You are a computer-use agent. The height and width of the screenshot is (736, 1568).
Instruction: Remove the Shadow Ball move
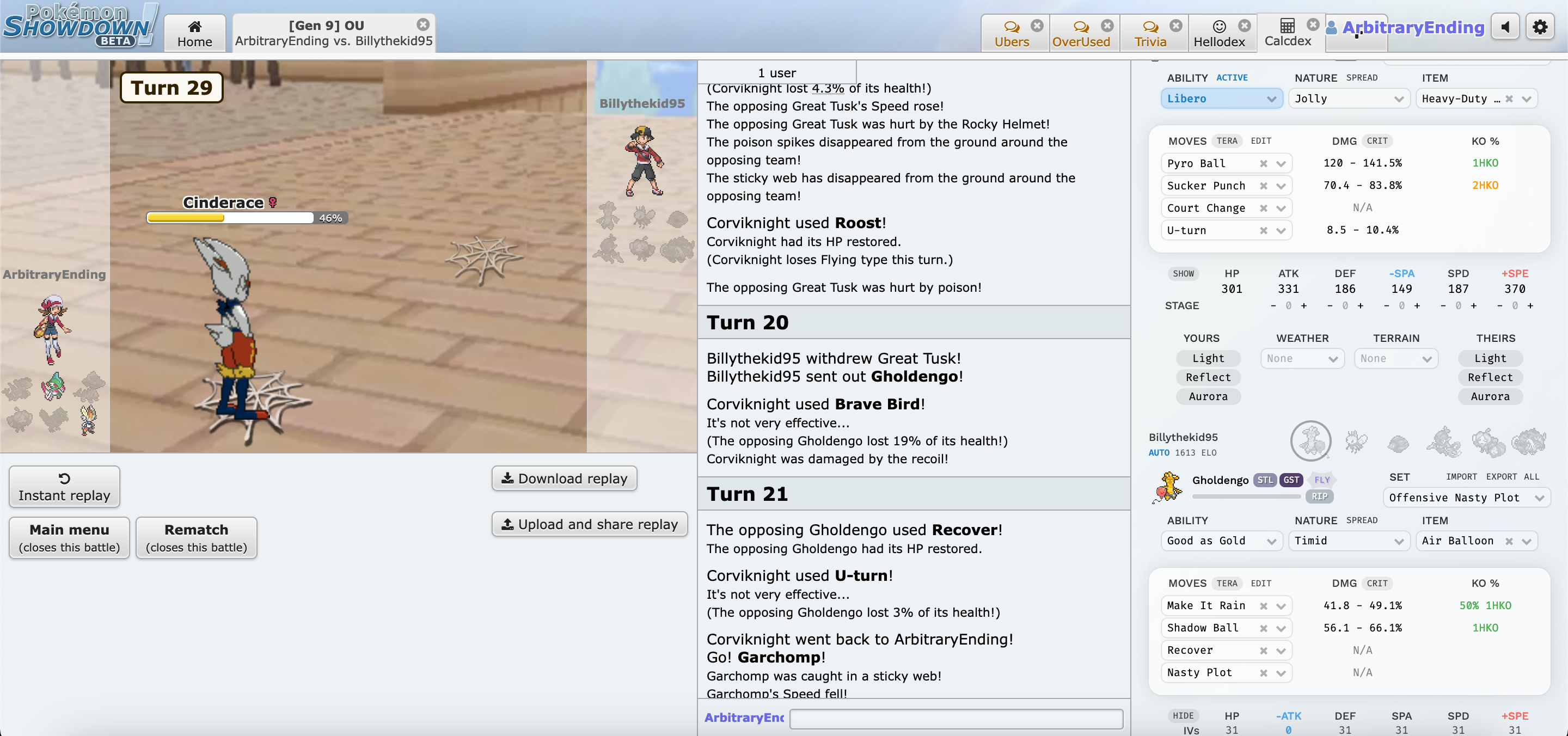pyautogui.click(x=1264, y=628)
